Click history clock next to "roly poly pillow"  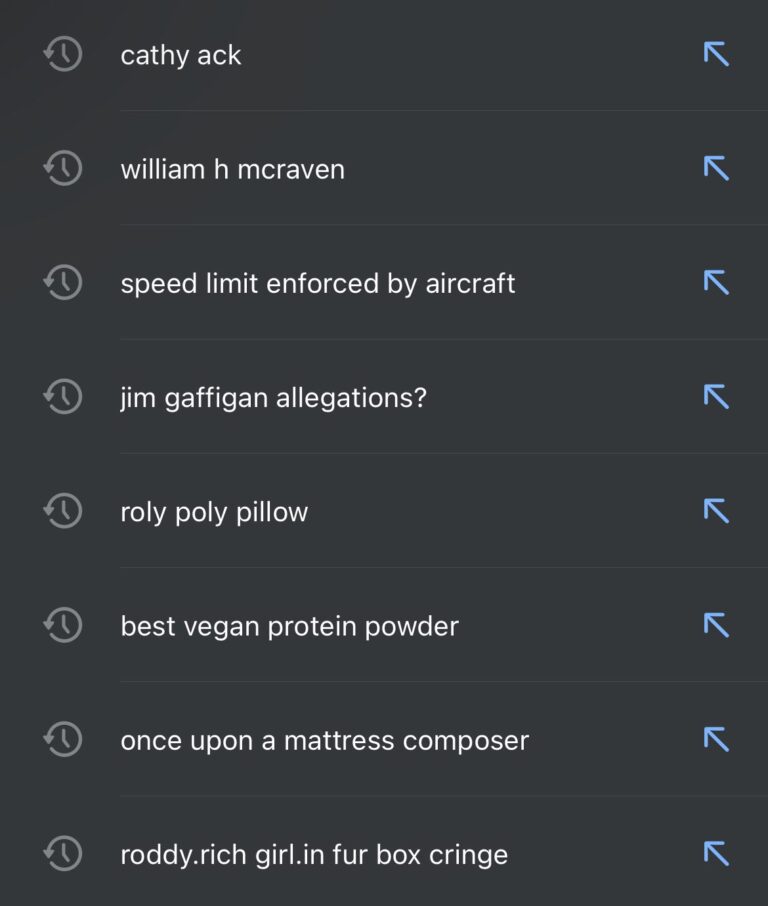[62, 511]
